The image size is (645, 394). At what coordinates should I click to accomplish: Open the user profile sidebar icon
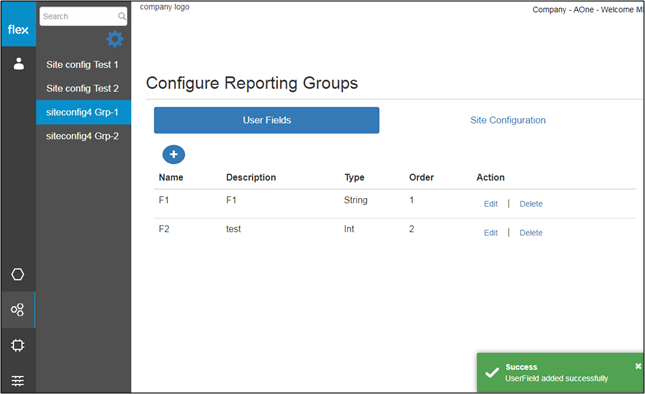coord(19,64)
